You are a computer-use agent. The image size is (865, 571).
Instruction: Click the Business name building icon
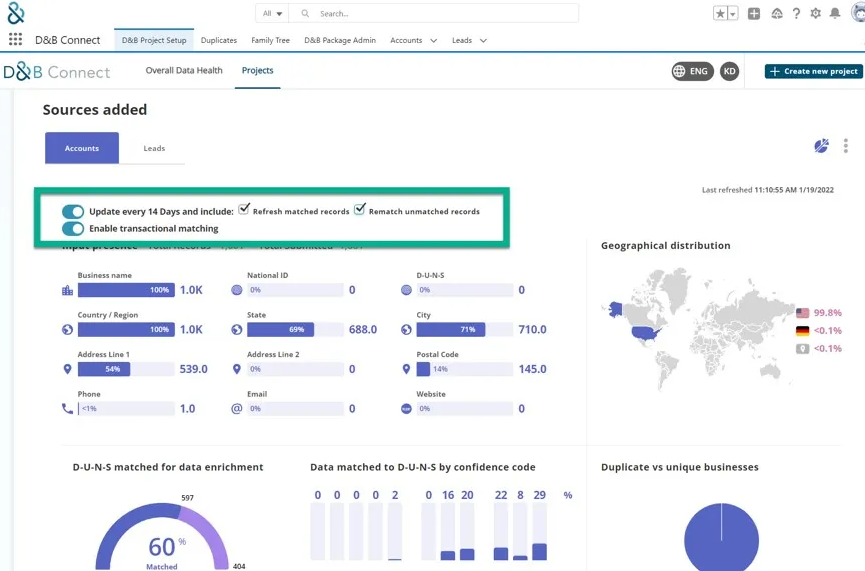coord(67,290)
